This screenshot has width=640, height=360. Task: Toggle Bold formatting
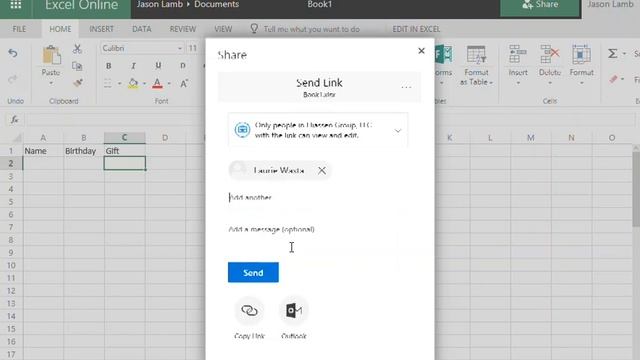point(109,66)
